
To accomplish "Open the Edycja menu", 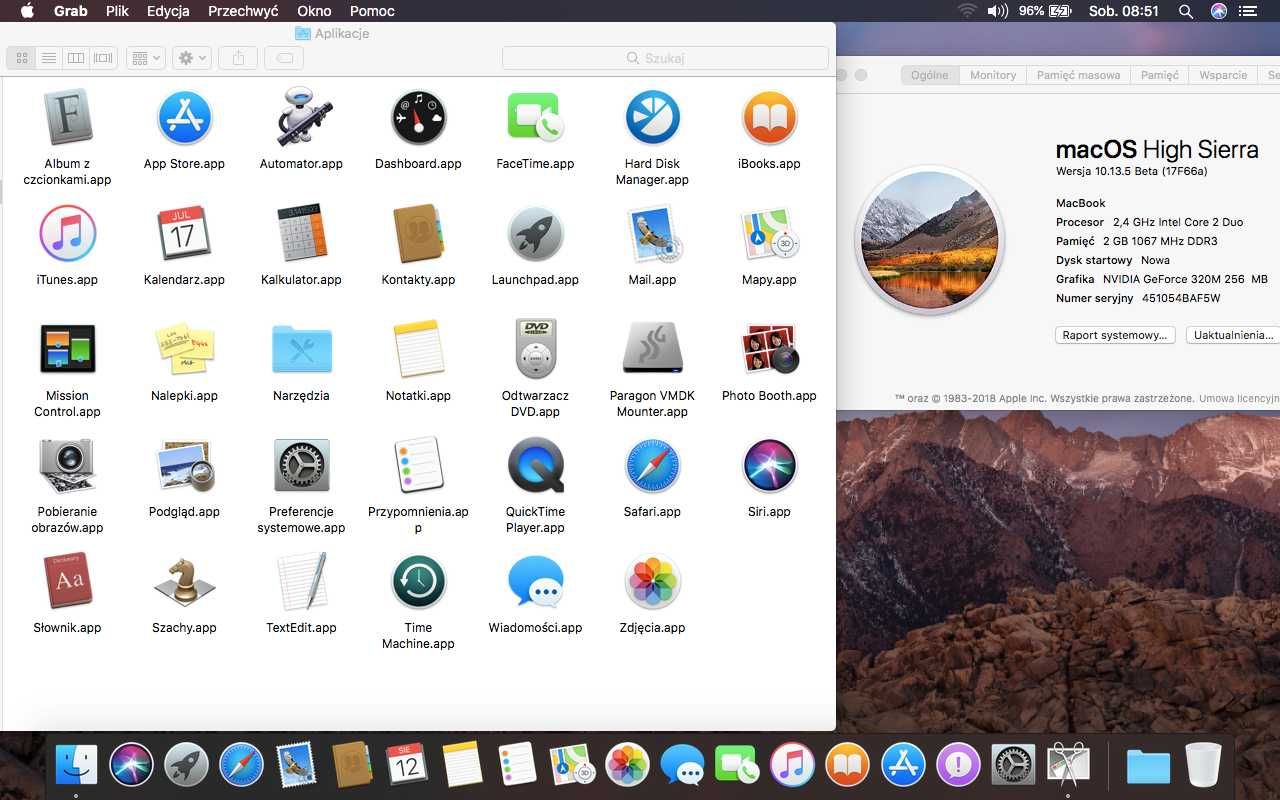I will [168, 11].
